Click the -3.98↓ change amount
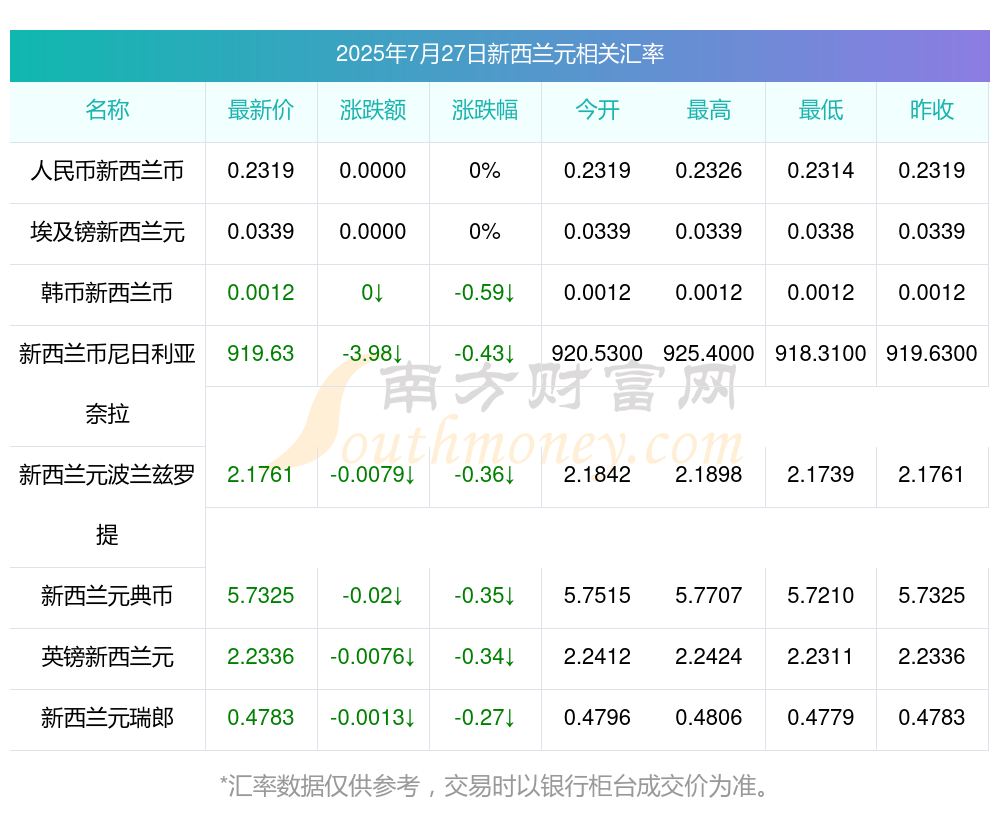Screen dimensions: 1000x817 click(373, 353)
